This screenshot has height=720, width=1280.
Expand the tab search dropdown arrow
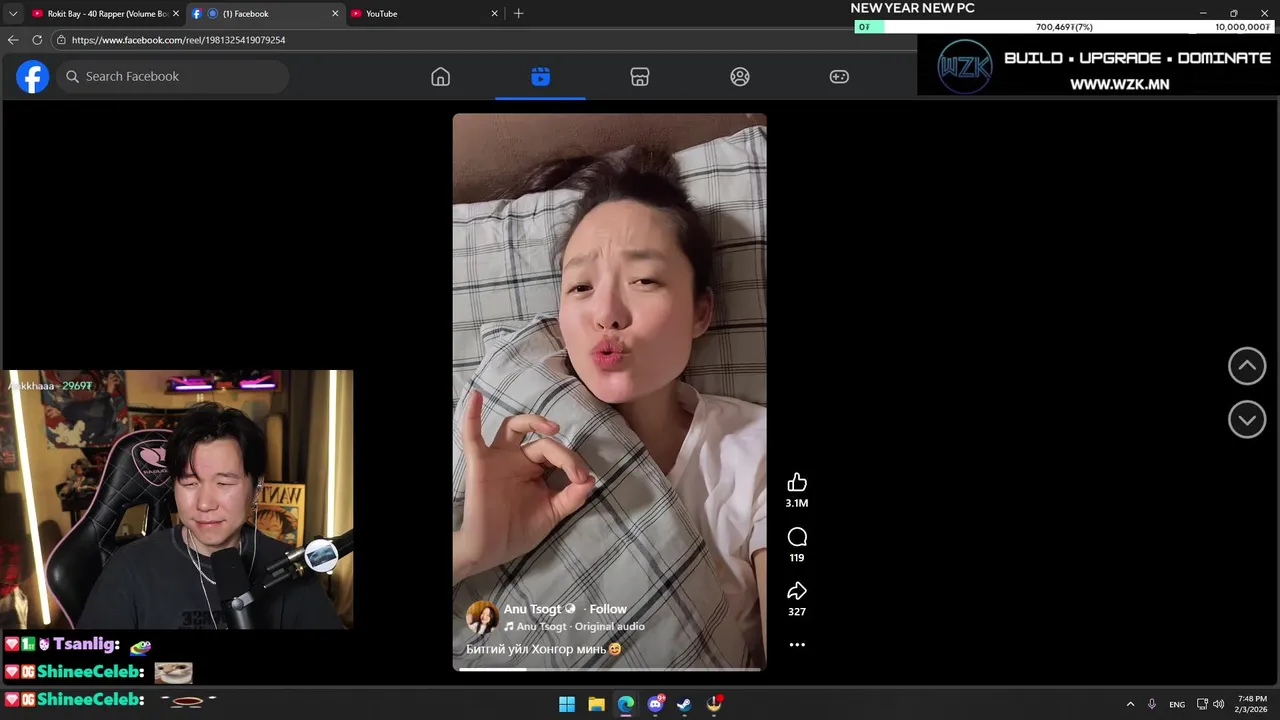pyautogui.click(x=13, y=14)
